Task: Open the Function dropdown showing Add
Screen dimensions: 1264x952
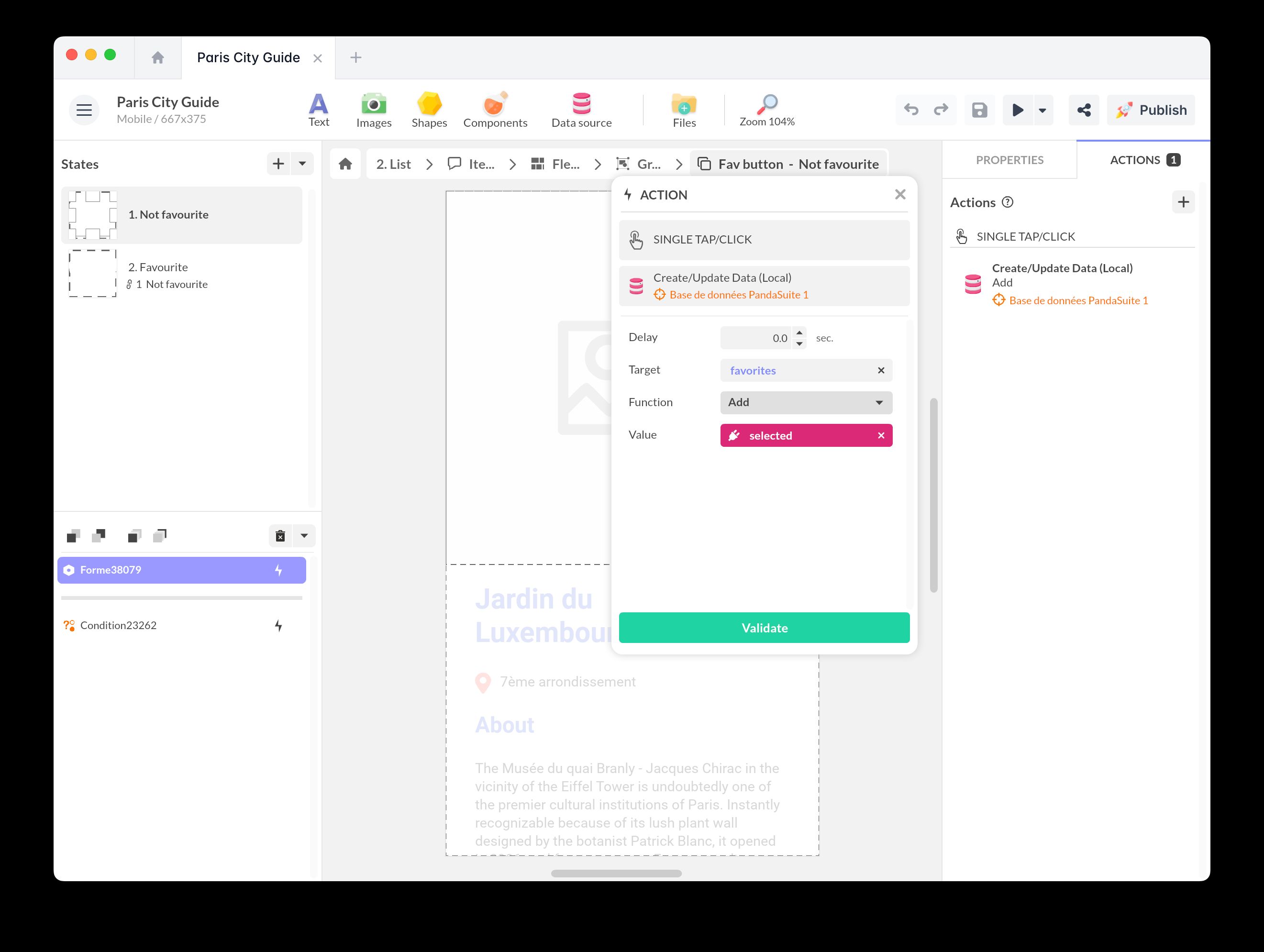Action: (806, 402)
